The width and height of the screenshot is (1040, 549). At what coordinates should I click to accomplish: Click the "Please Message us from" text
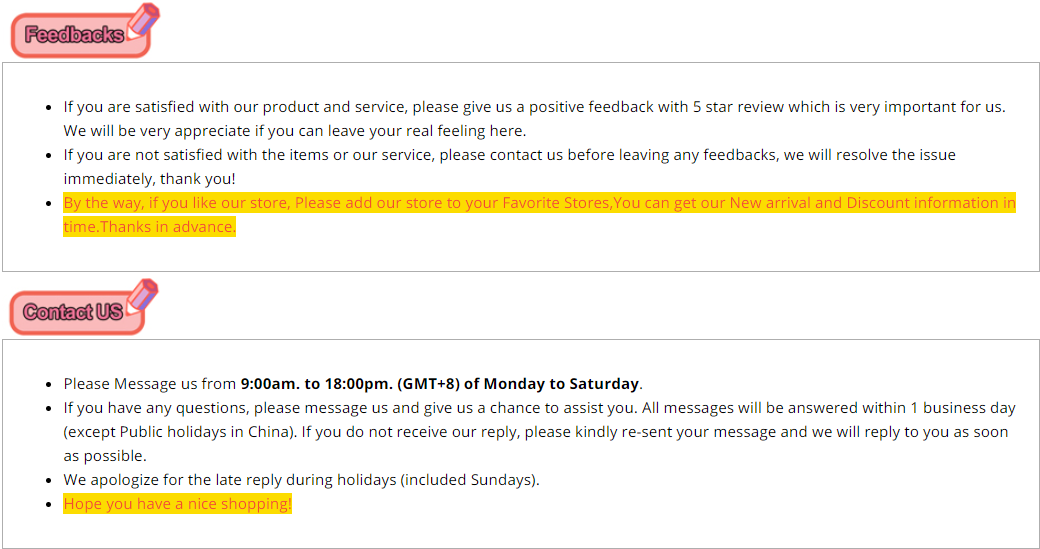[x=150, y=384]
